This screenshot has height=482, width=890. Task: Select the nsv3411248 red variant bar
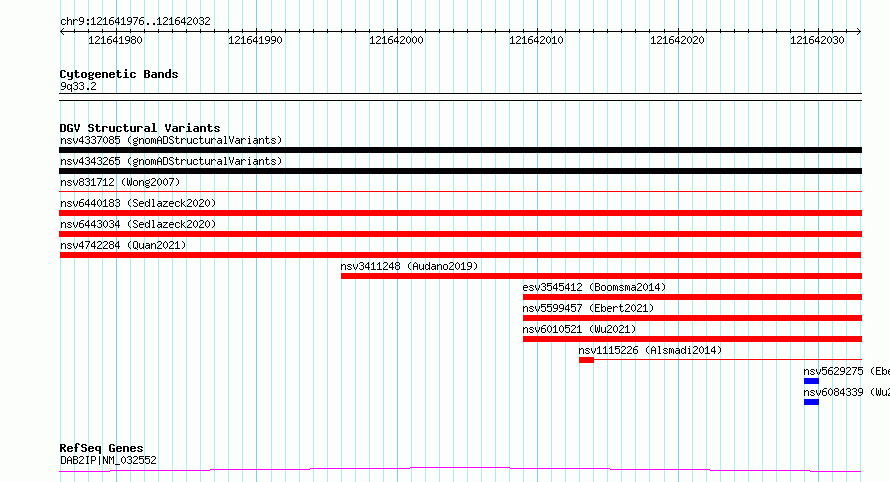pyautogui.click(x=601, y=276)
